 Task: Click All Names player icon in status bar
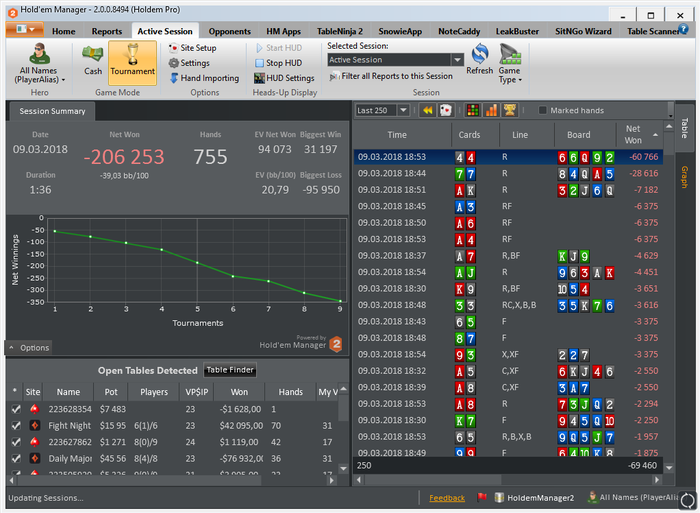592,497
